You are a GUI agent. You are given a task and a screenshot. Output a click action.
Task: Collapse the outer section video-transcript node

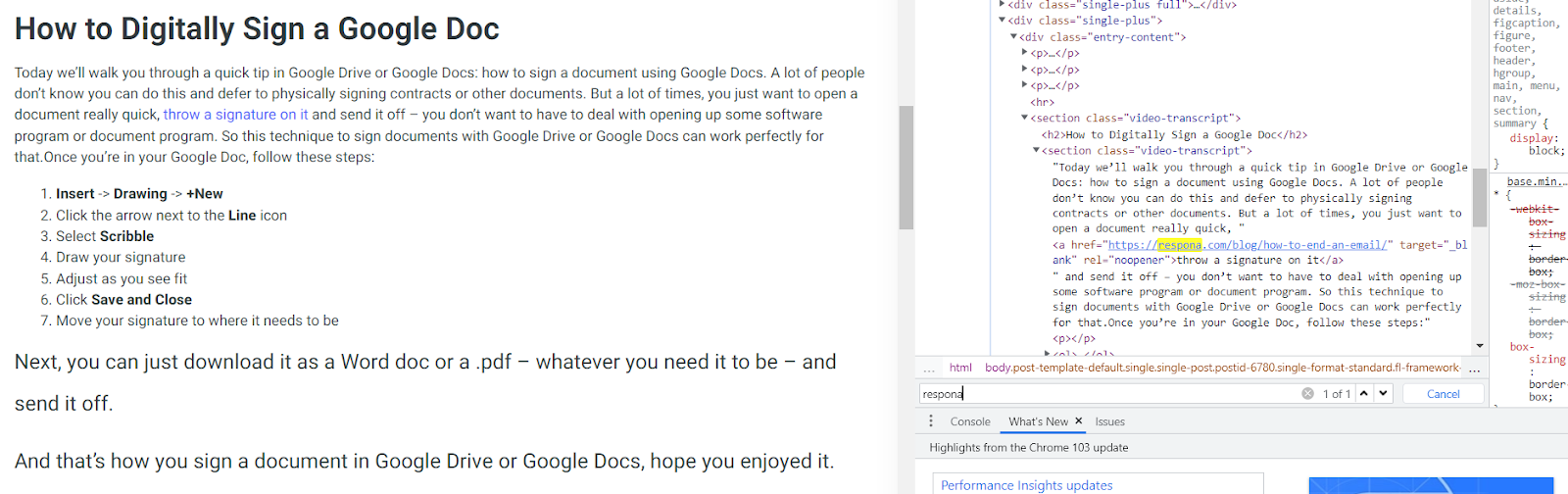[1024, 118]
